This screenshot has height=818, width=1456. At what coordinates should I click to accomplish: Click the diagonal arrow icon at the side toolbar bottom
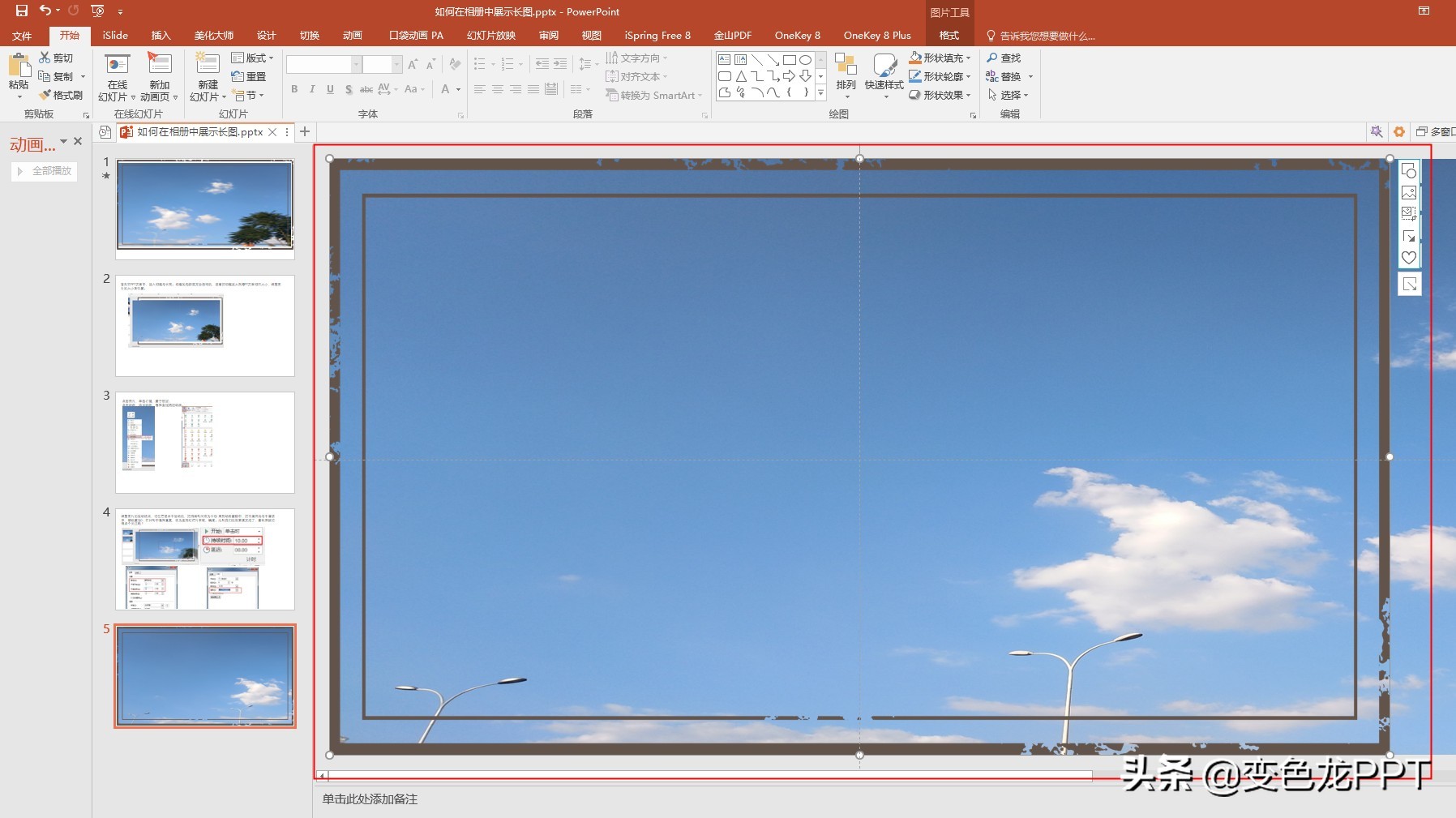(x=1410, y=284)
